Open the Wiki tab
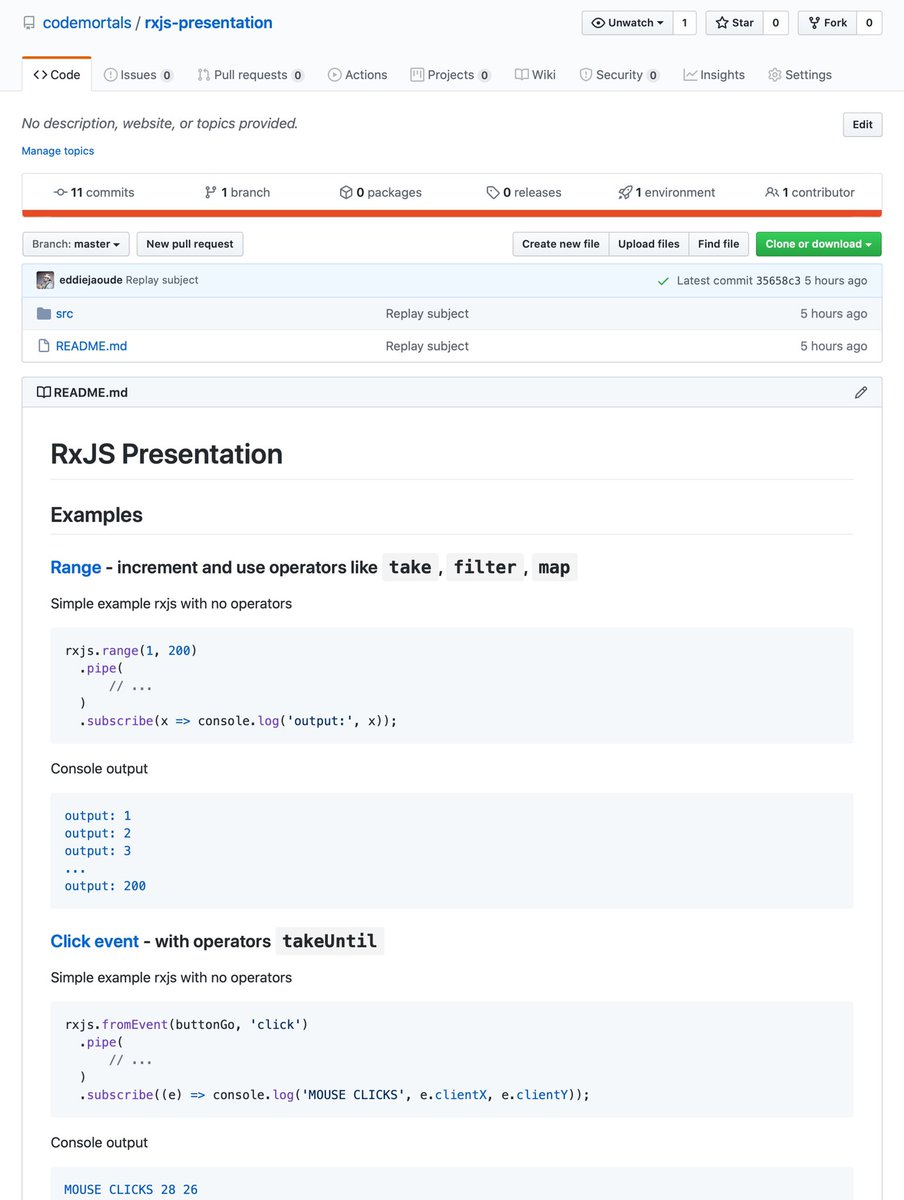This screenshot has height=1200, width=904. [x=535, y=75]
